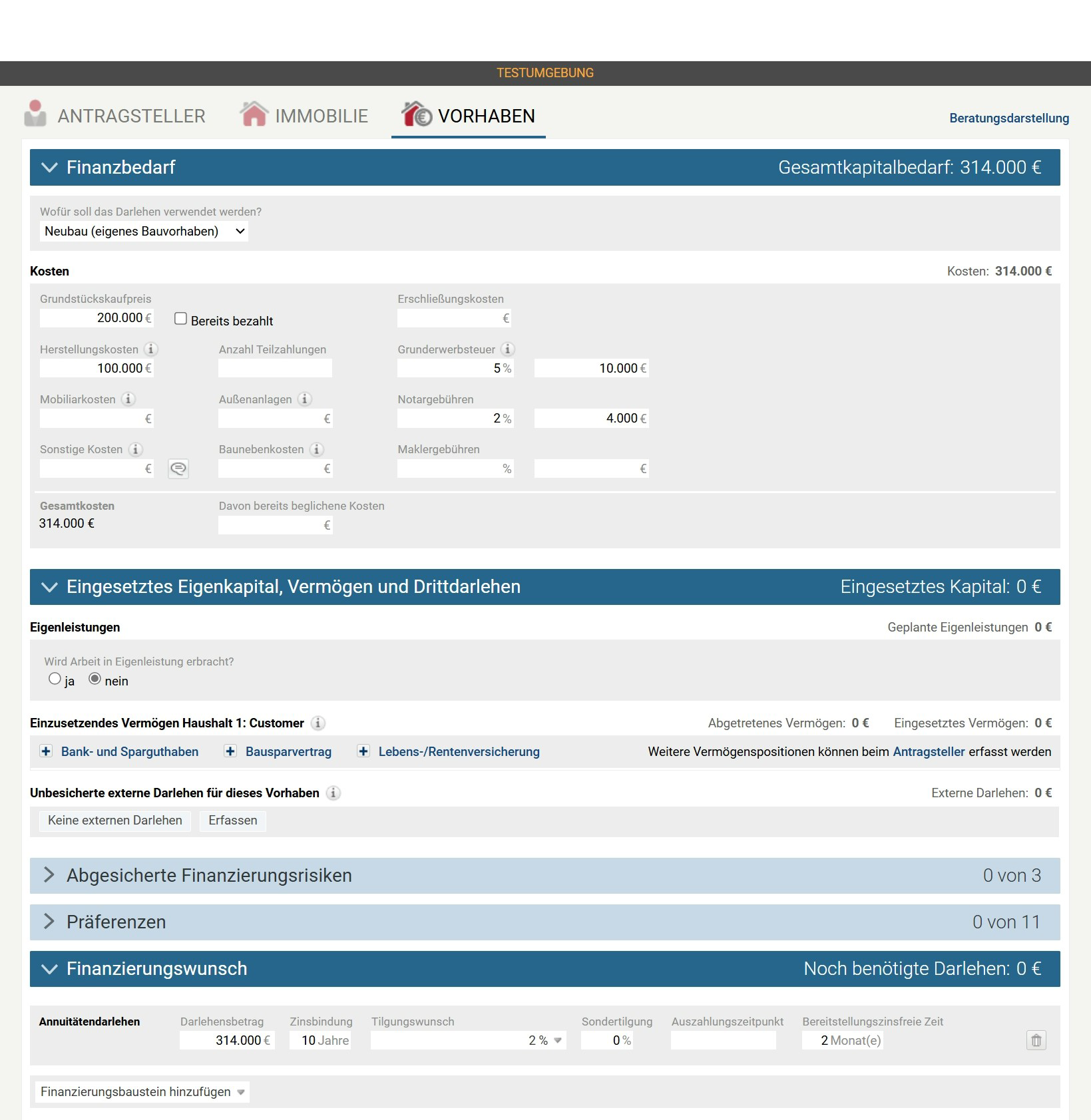Check the Bereits bezahlt checkbox
This screenshot has height=1120, width=1091.
pyautogui.click(x=180, y=319)
